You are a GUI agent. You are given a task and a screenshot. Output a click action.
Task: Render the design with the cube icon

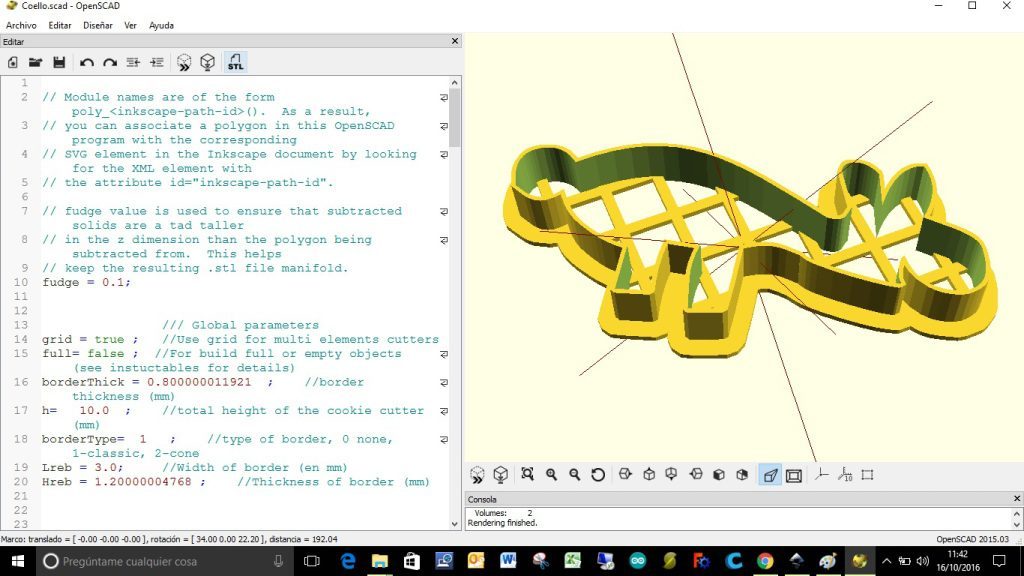click(208, 62)
